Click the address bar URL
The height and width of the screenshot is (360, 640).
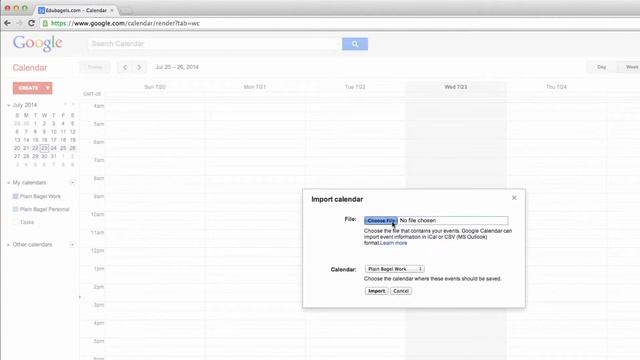pos(126,23)
